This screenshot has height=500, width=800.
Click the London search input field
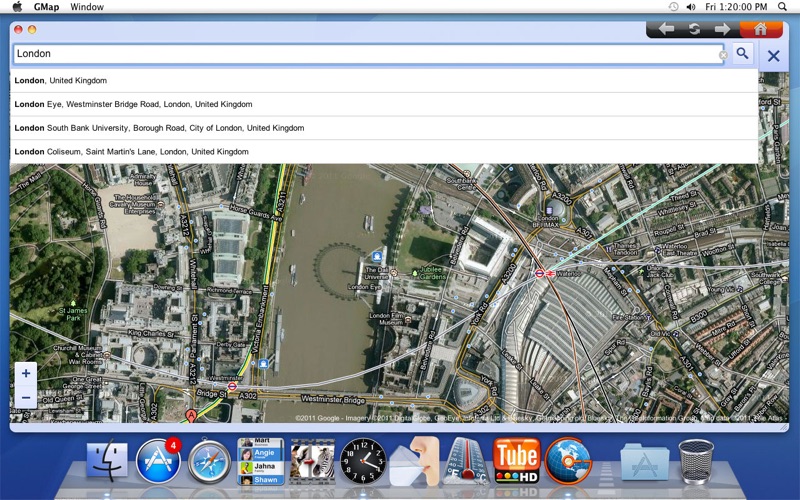pyautogui.click(x=367, y=54)
